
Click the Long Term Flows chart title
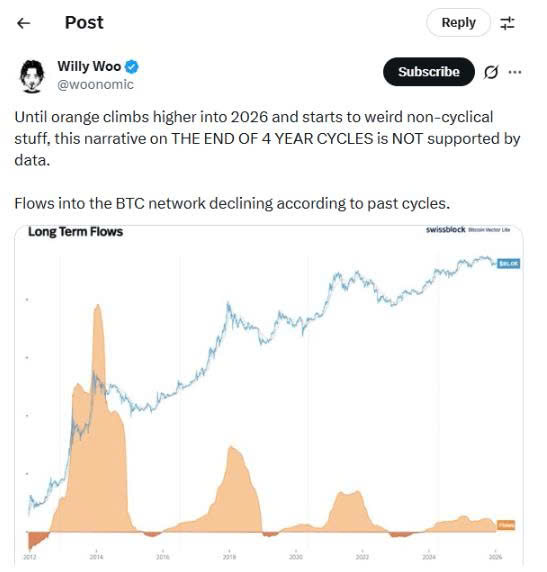76,232
